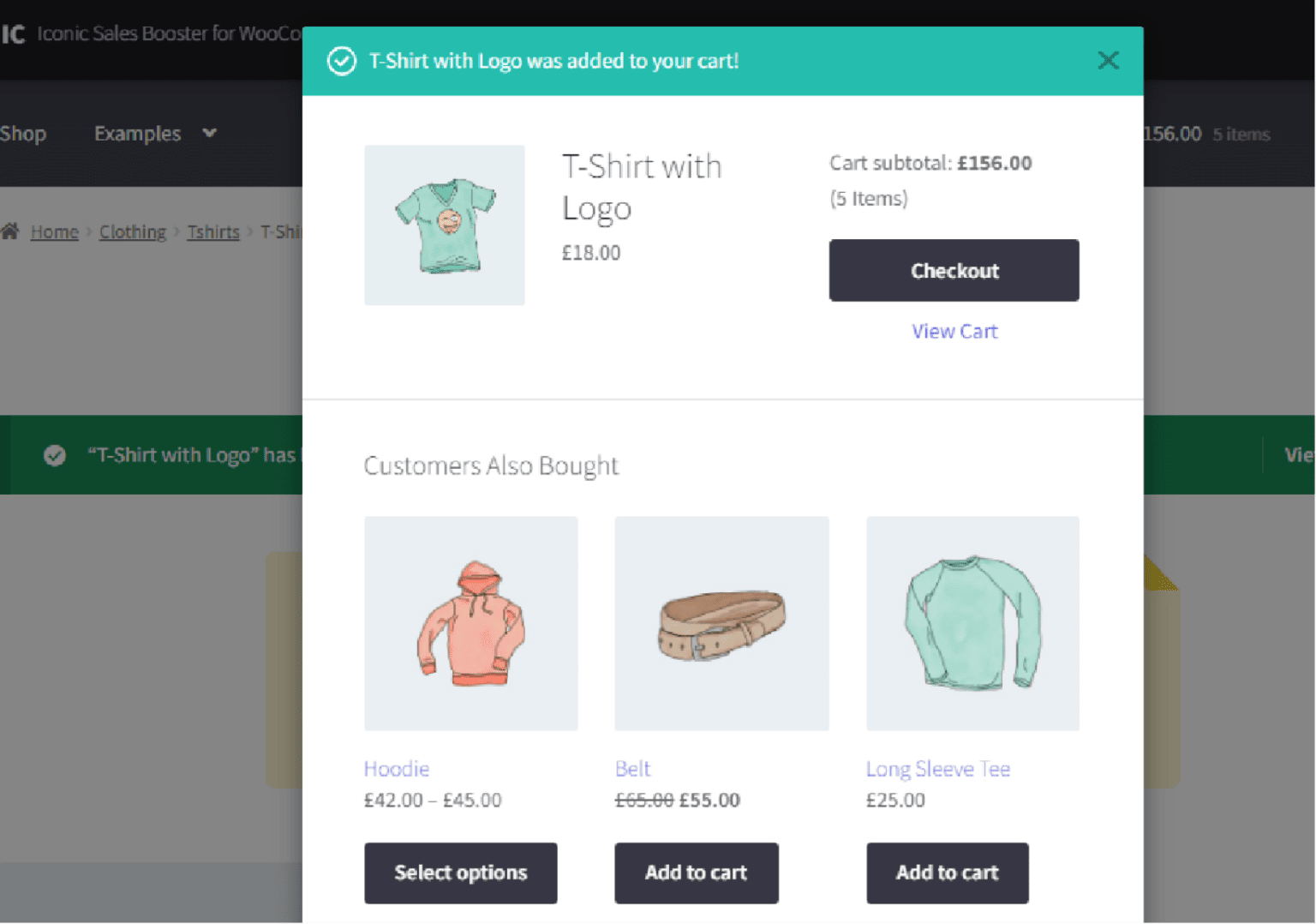Click the View Cart link below Checkout
The height and width of the screenshot is (924, 1316).
click(954, 331)
